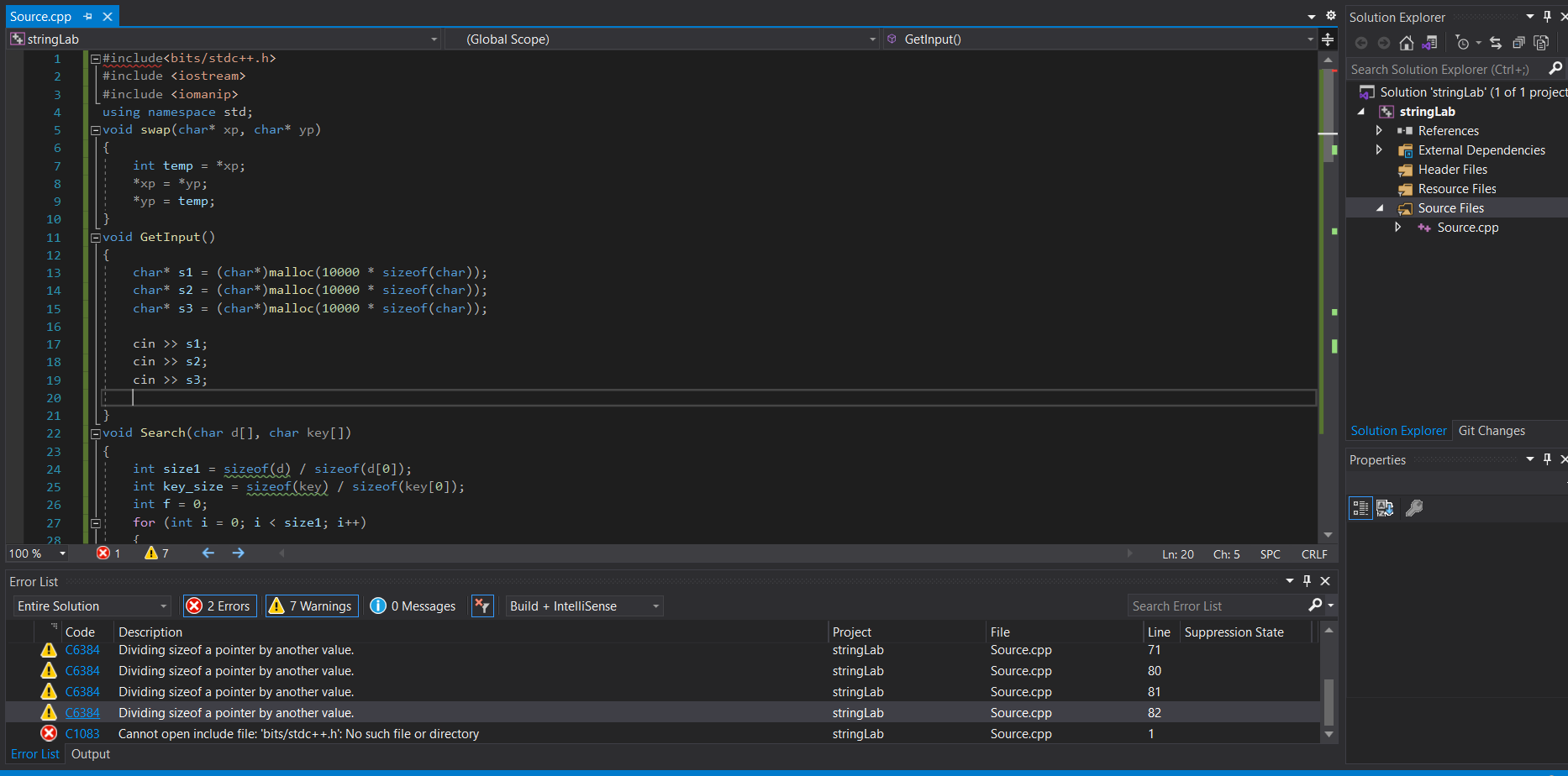Screen dimensions: 1568x776
Task: Switch to the Output tab
Action: click(91, 754)
